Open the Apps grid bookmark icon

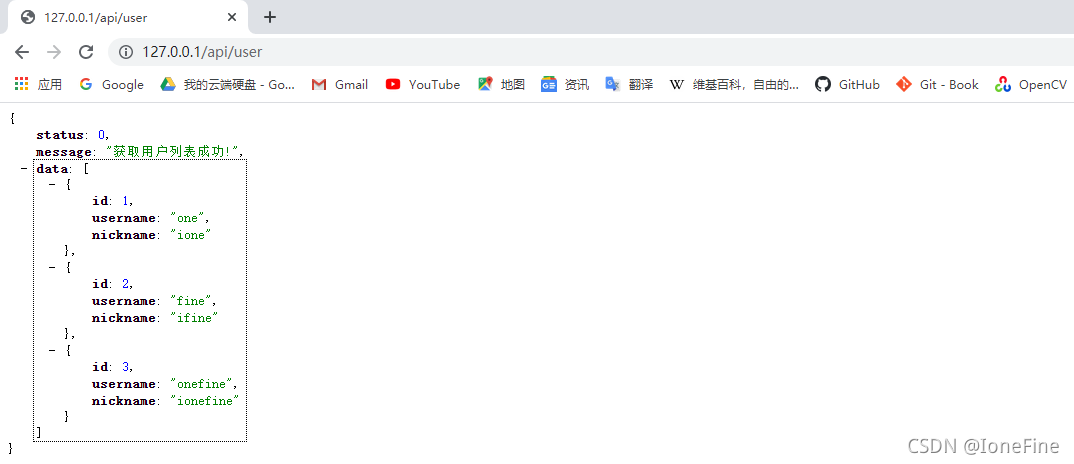pyautogui.click(x=38, y=84)
